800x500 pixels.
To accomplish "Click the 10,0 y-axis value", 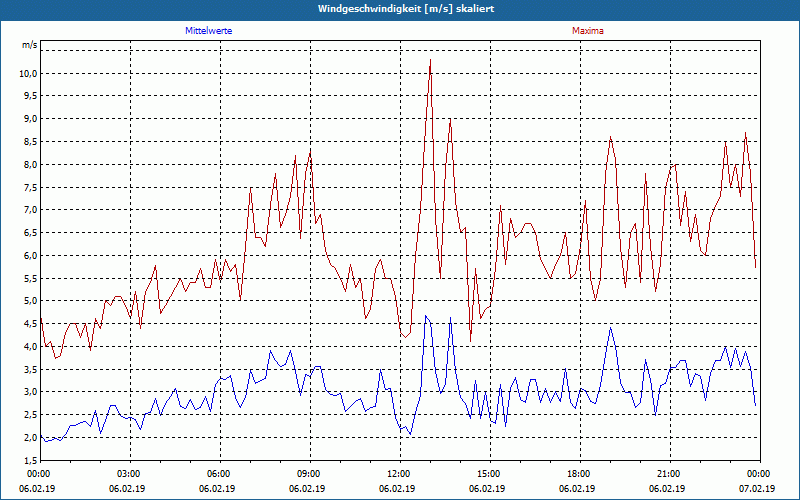I will point(29,73).
